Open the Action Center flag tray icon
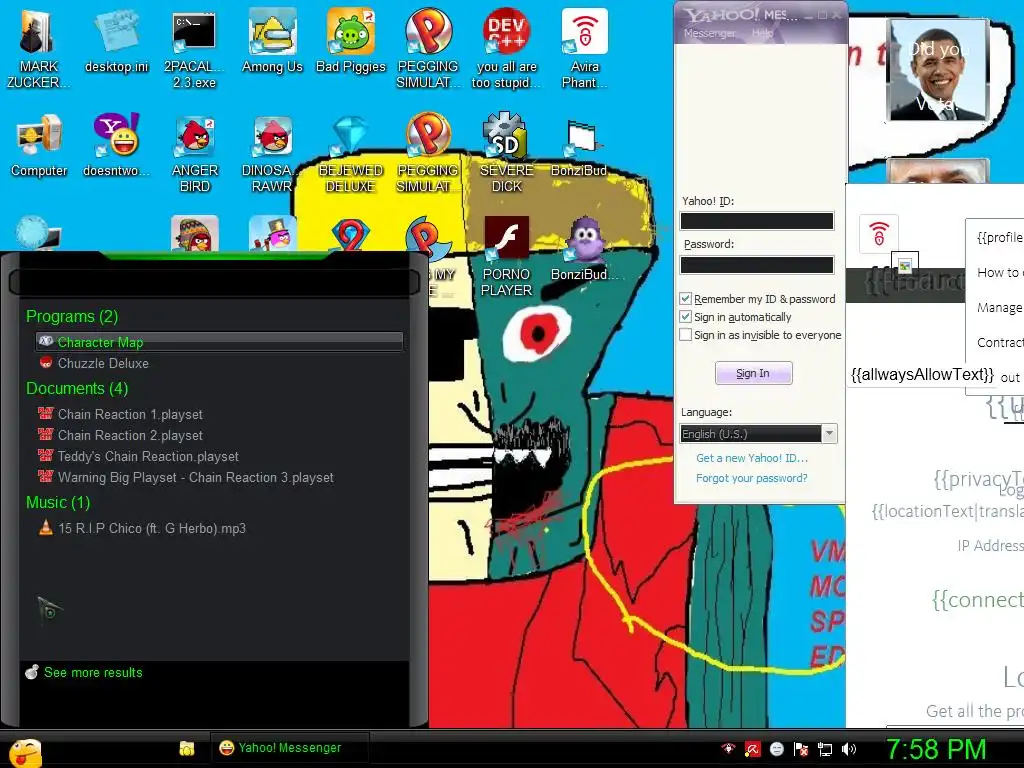This screenshot has height=768, width=1024. tap(801, 748)
